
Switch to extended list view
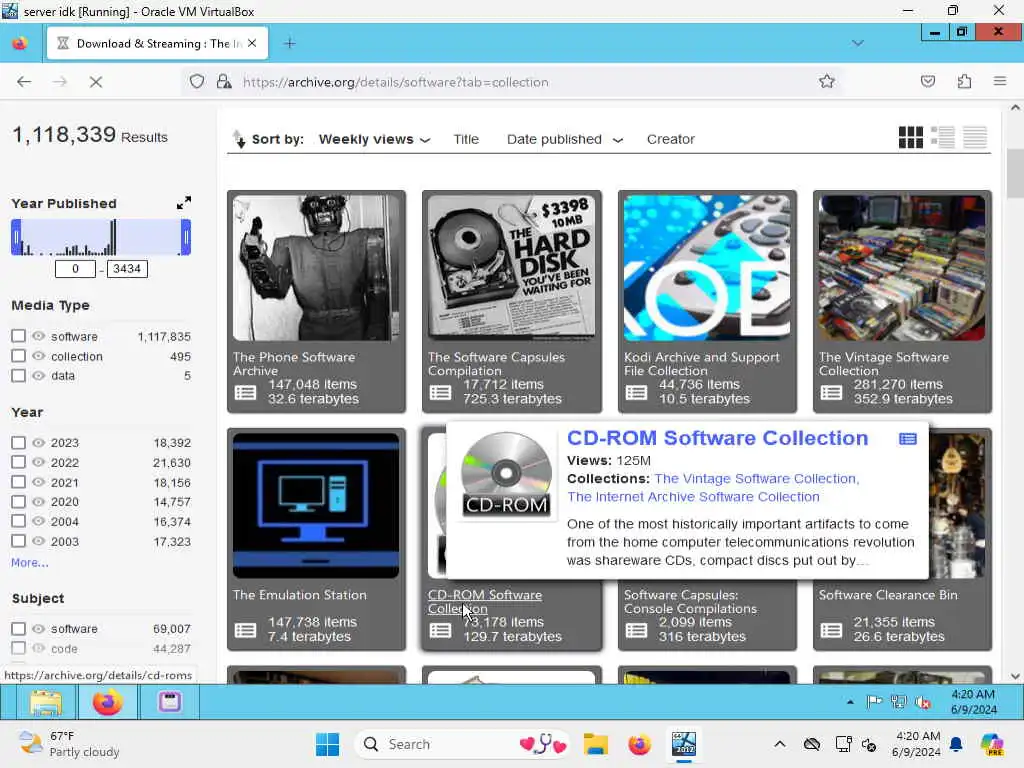tap(942, 137)
